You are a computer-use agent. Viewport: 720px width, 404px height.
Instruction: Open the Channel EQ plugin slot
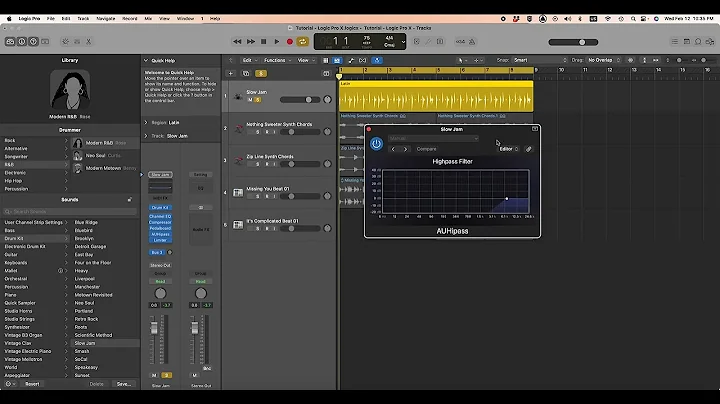160,216
